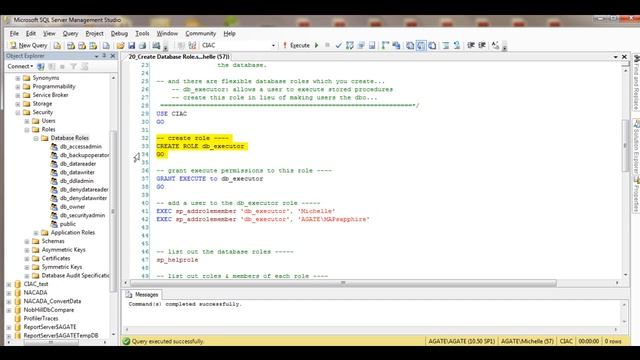Switch to Results to File mode
The width and height of the screenshot is (640, 360).
[432, 45]
